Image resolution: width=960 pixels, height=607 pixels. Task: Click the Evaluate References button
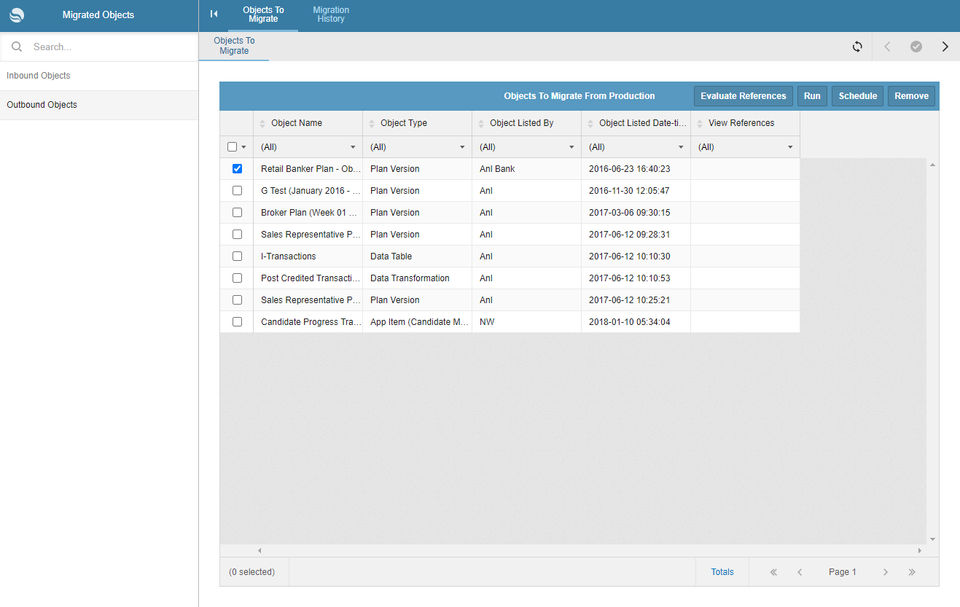tap(743, 96)
